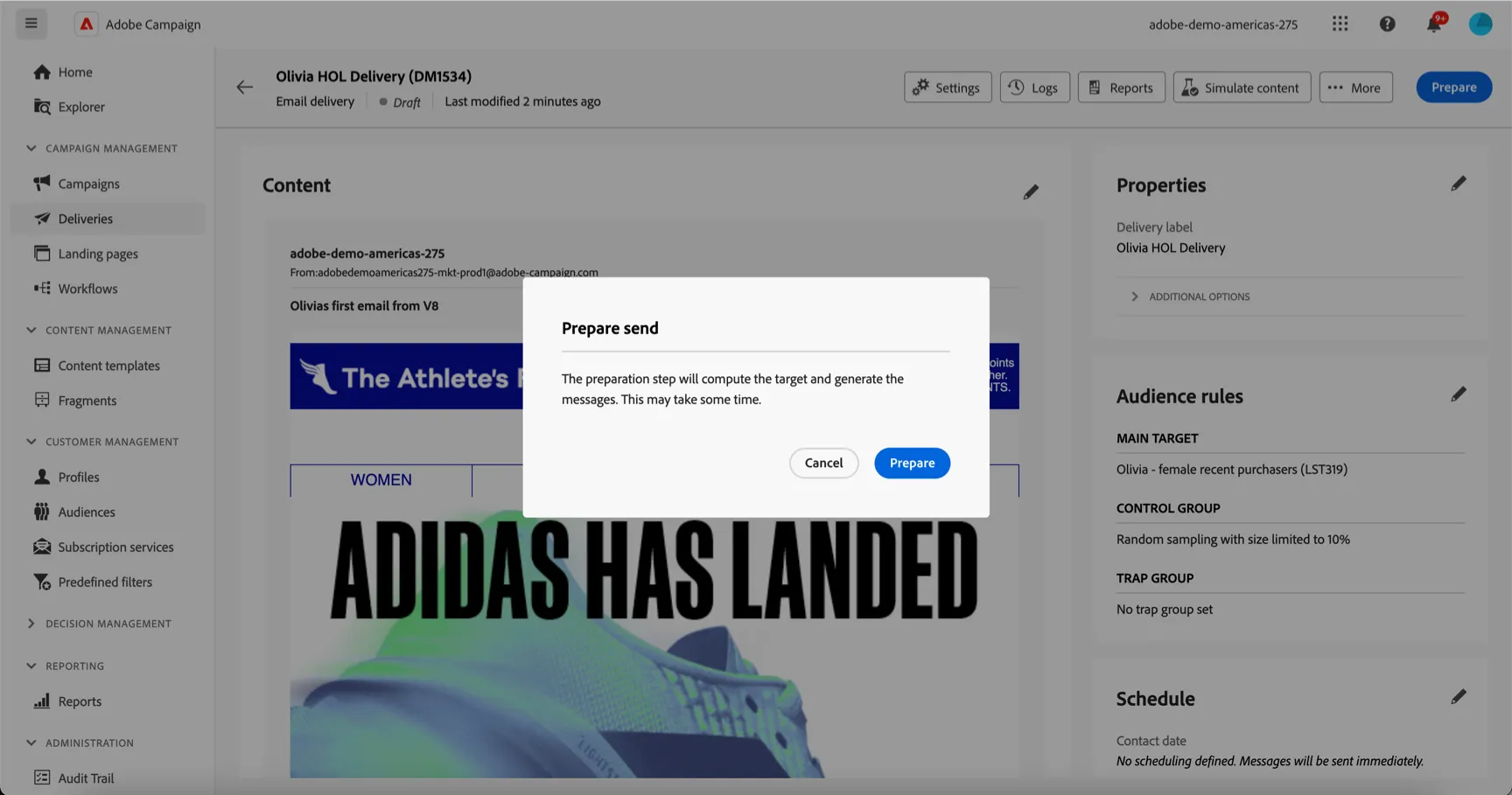Edit Properties with the pencil icon

(1458, 184)
